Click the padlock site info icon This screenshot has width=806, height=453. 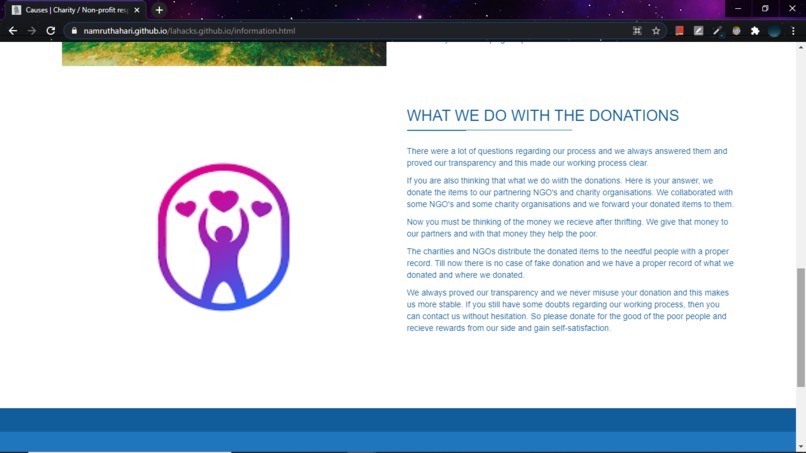74,31
